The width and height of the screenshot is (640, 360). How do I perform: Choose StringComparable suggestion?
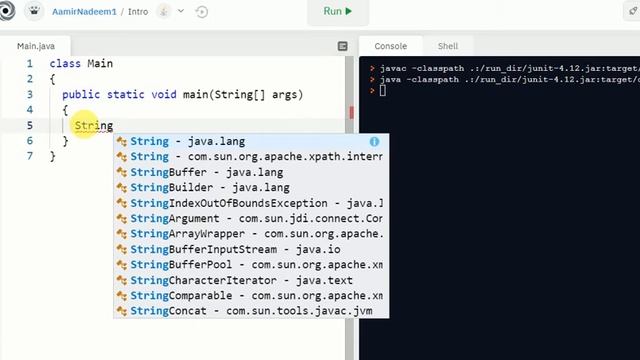251,296
